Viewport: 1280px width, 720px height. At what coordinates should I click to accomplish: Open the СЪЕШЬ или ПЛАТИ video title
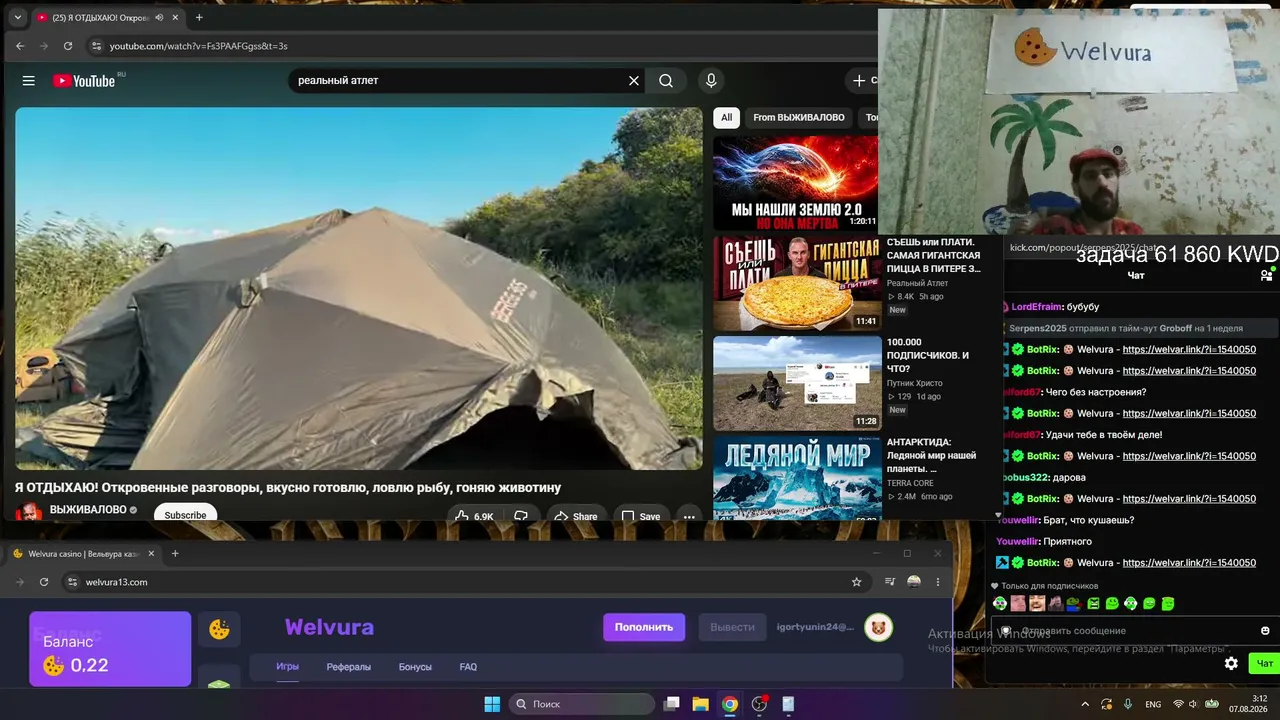[x=934, y=255]
